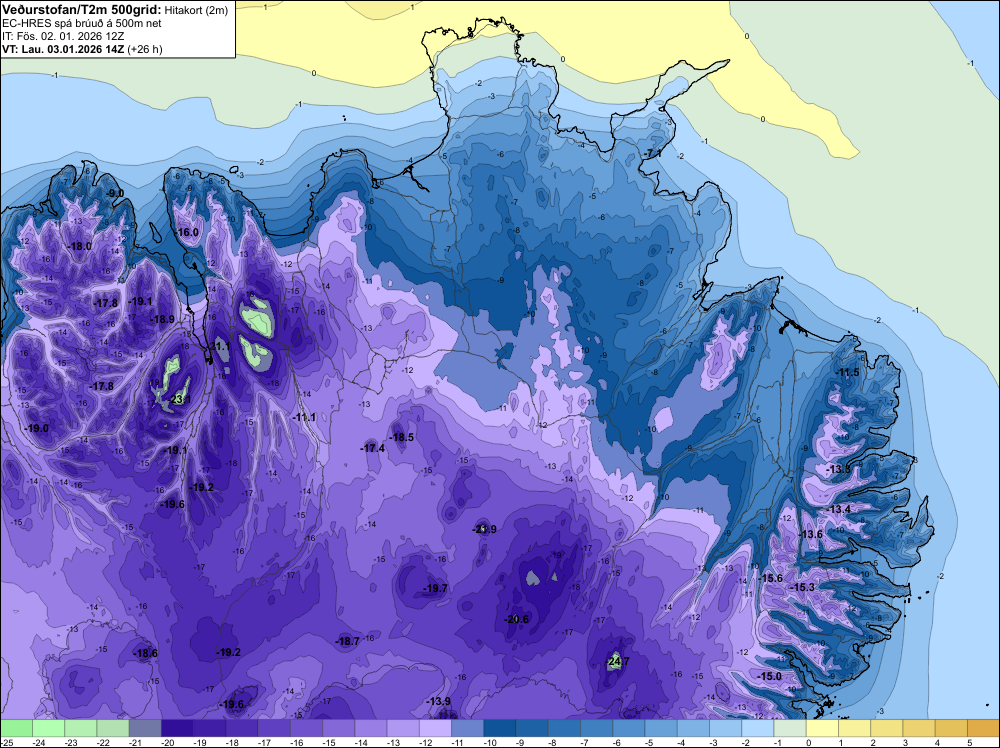Click the -18.9 temperature label
1000x748 pixels.
click(163, 319)
